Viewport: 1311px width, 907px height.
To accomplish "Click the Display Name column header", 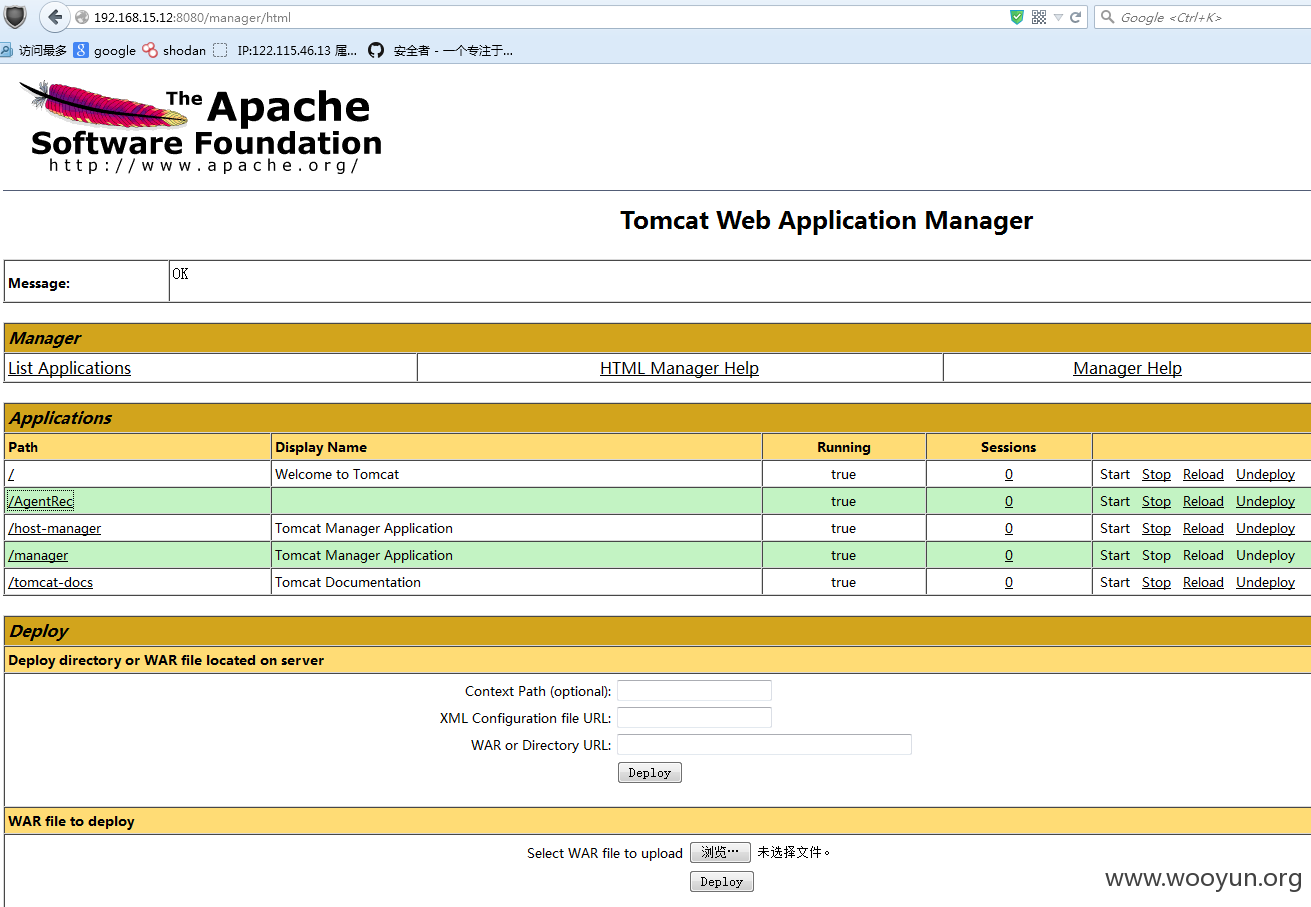I will click(x=321, y=447).
